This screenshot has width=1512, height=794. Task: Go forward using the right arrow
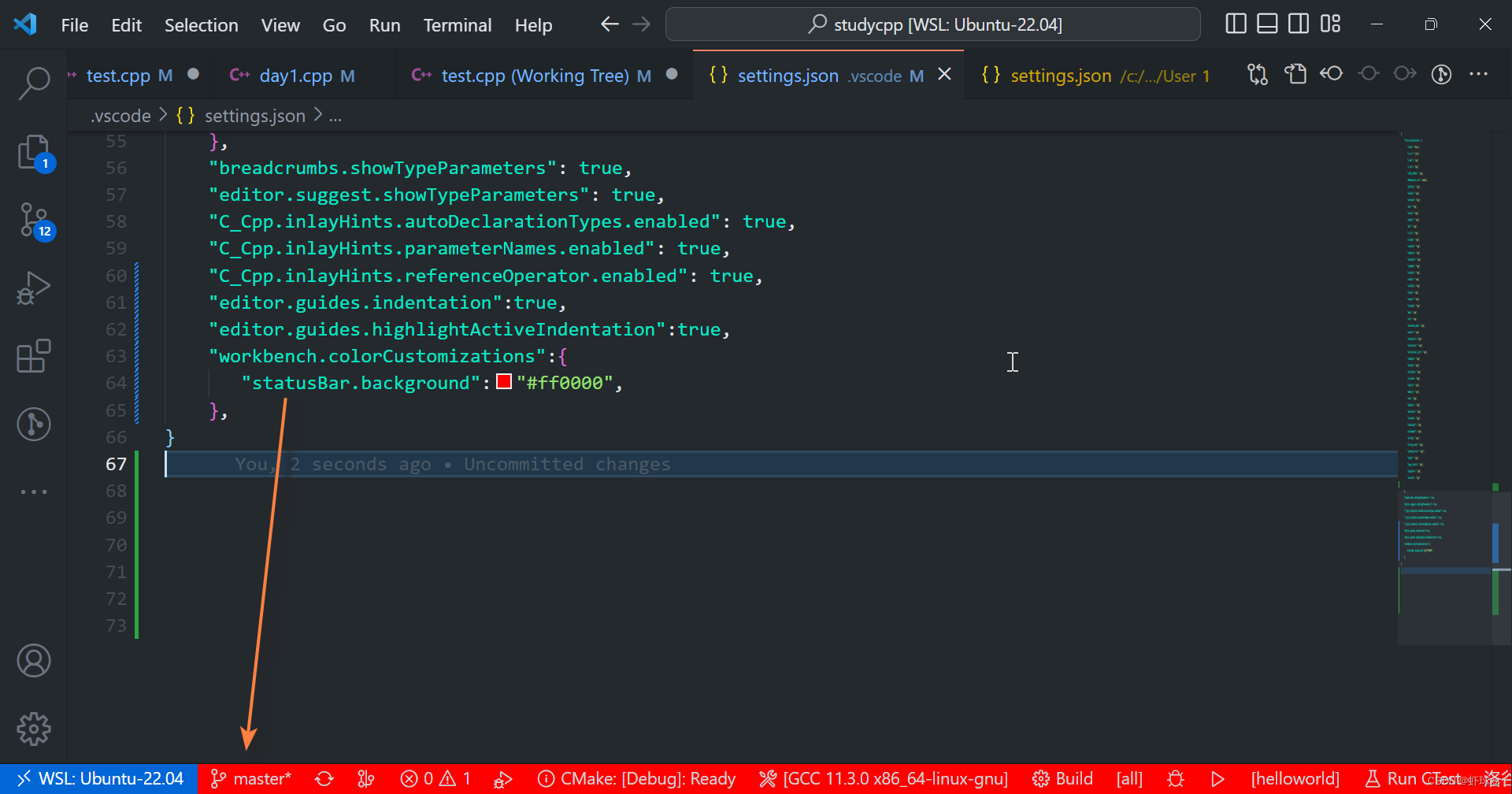click(x=642, y=24)
